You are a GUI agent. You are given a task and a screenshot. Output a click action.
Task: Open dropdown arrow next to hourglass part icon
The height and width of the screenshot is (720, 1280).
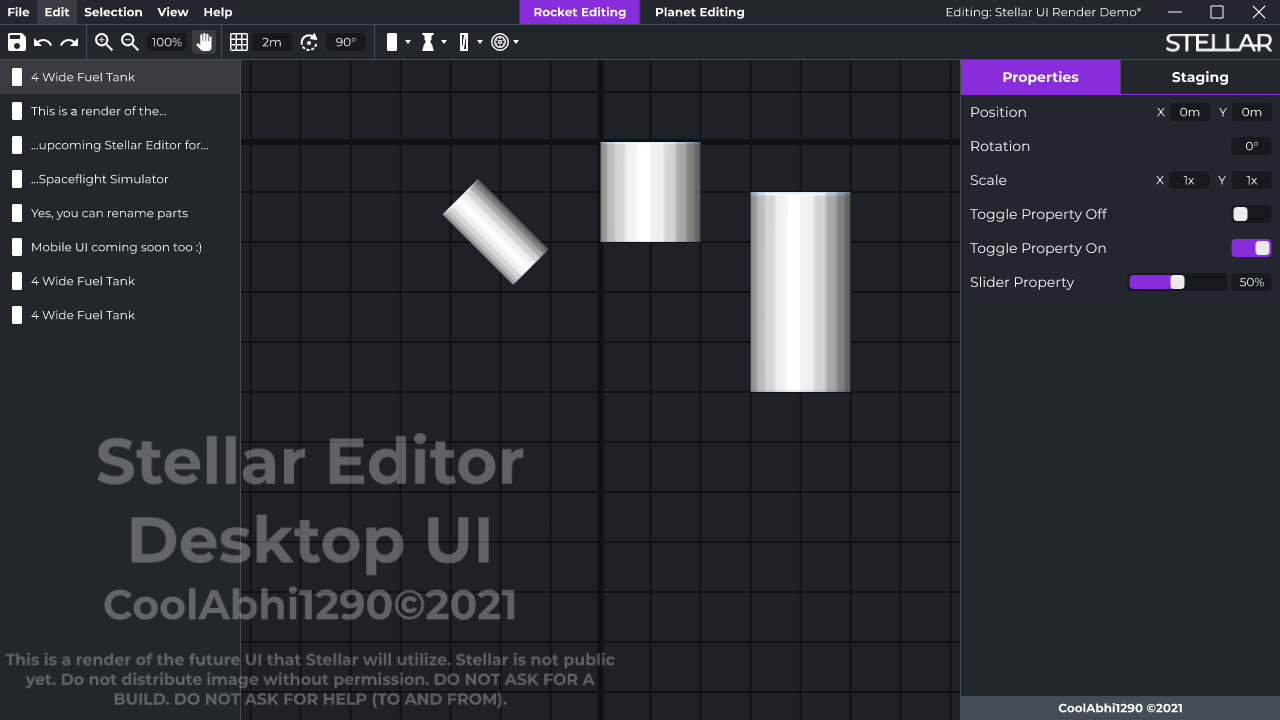(444, 42)
